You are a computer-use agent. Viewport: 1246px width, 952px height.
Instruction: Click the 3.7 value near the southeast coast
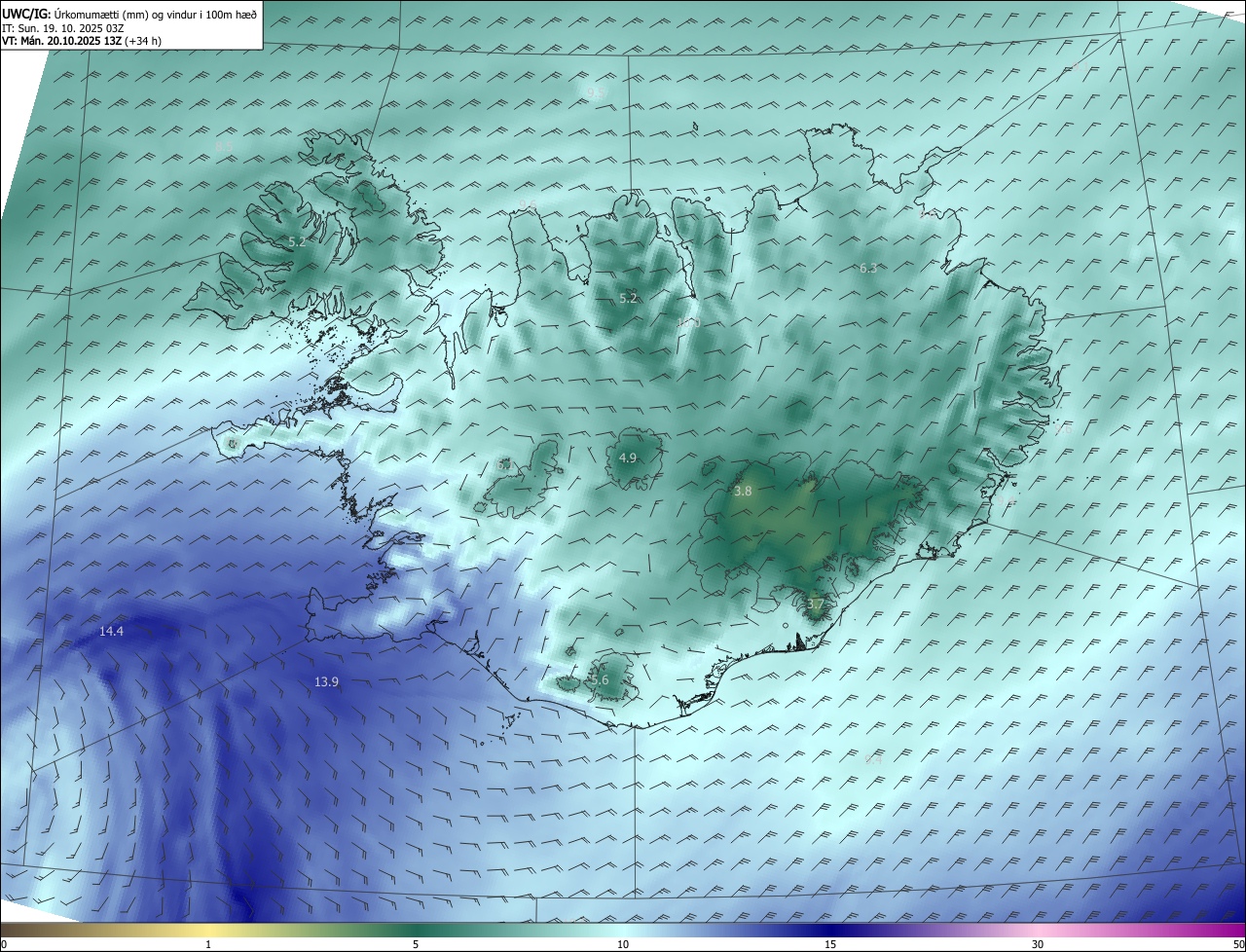tap(815, 604)
